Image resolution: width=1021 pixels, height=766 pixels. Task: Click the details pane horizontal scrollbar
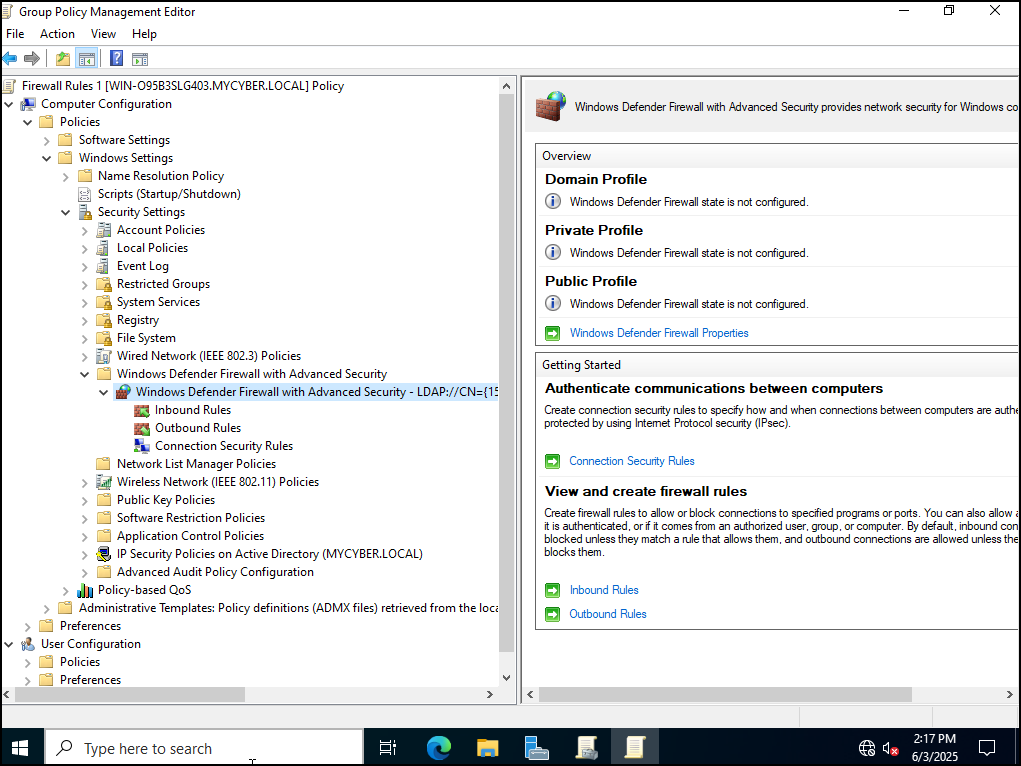(x=725, y=695)
